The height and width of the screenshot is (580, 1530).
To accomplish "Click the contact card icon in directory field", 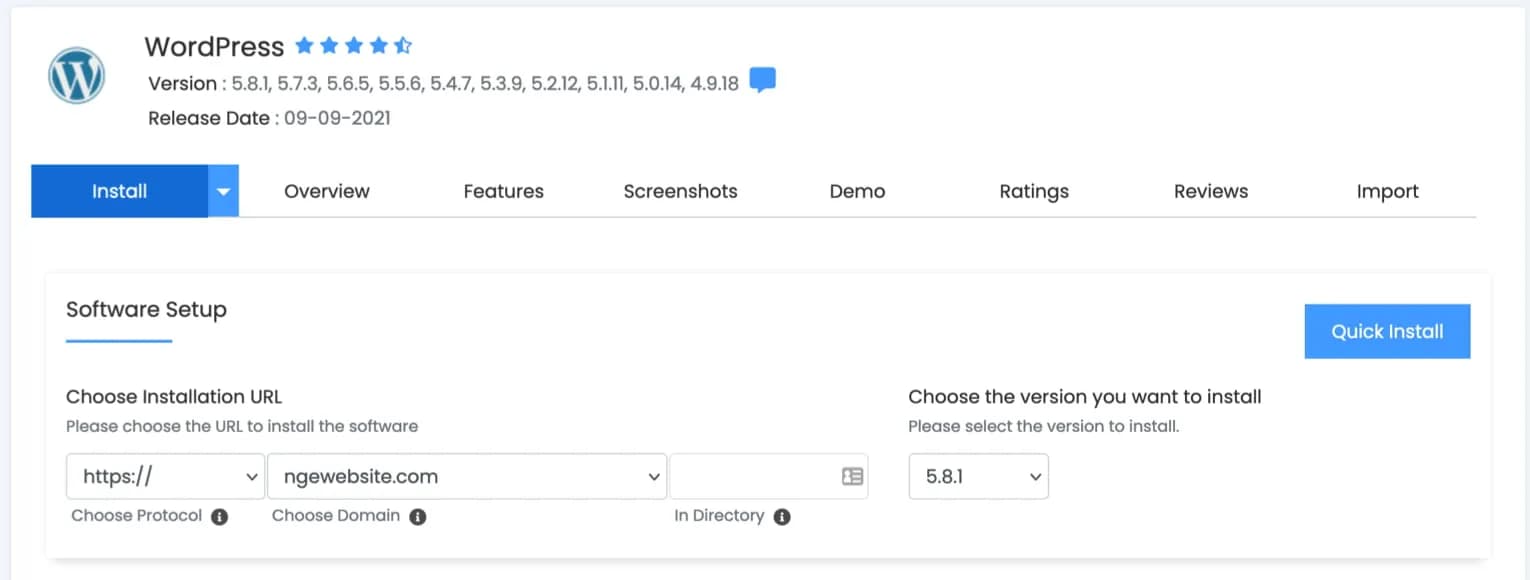I will [852, 477].
